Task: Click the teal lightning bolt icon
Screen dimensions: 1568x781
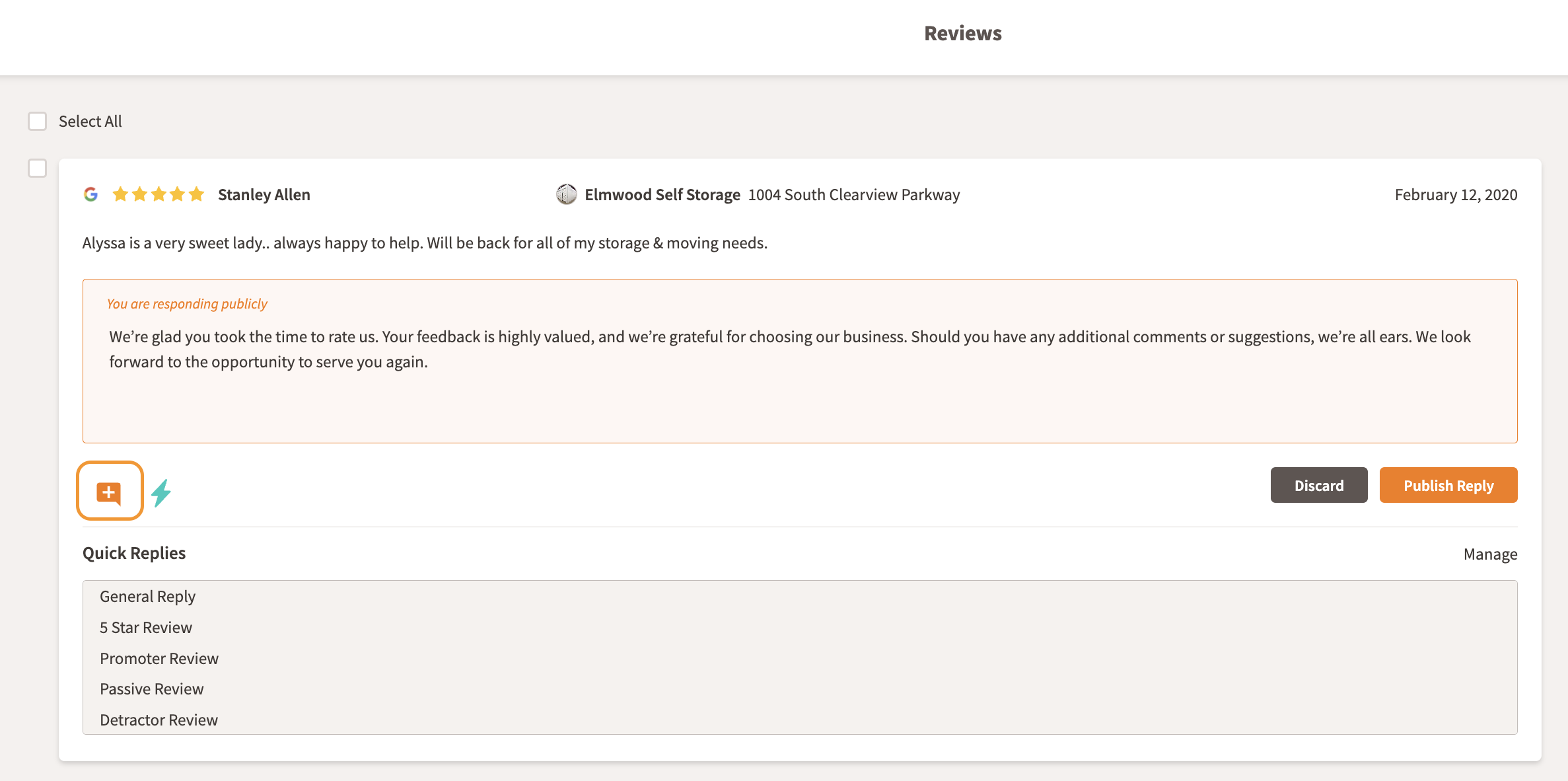Action: 161,493
